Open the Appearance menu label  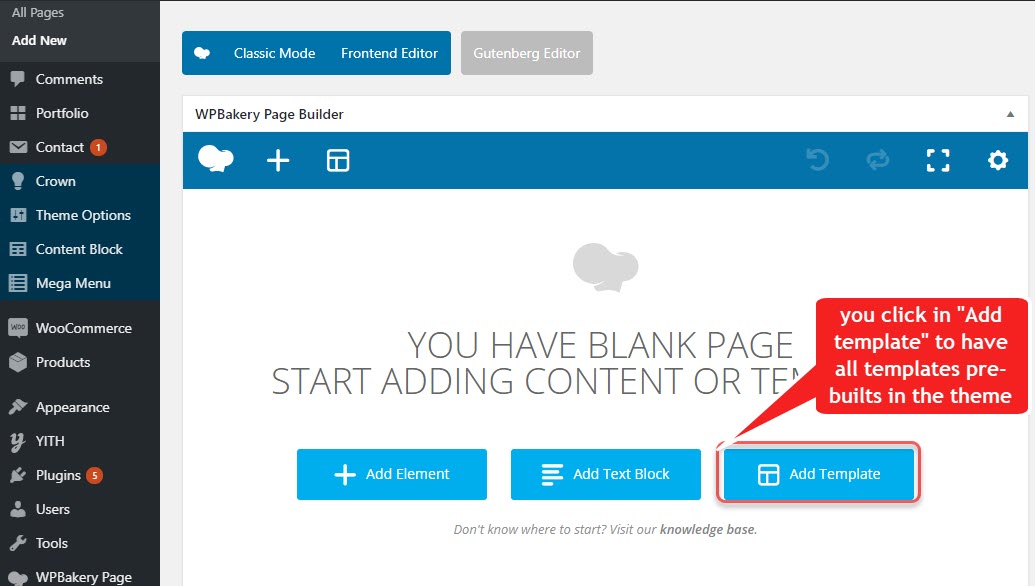(x=73, y=407)
